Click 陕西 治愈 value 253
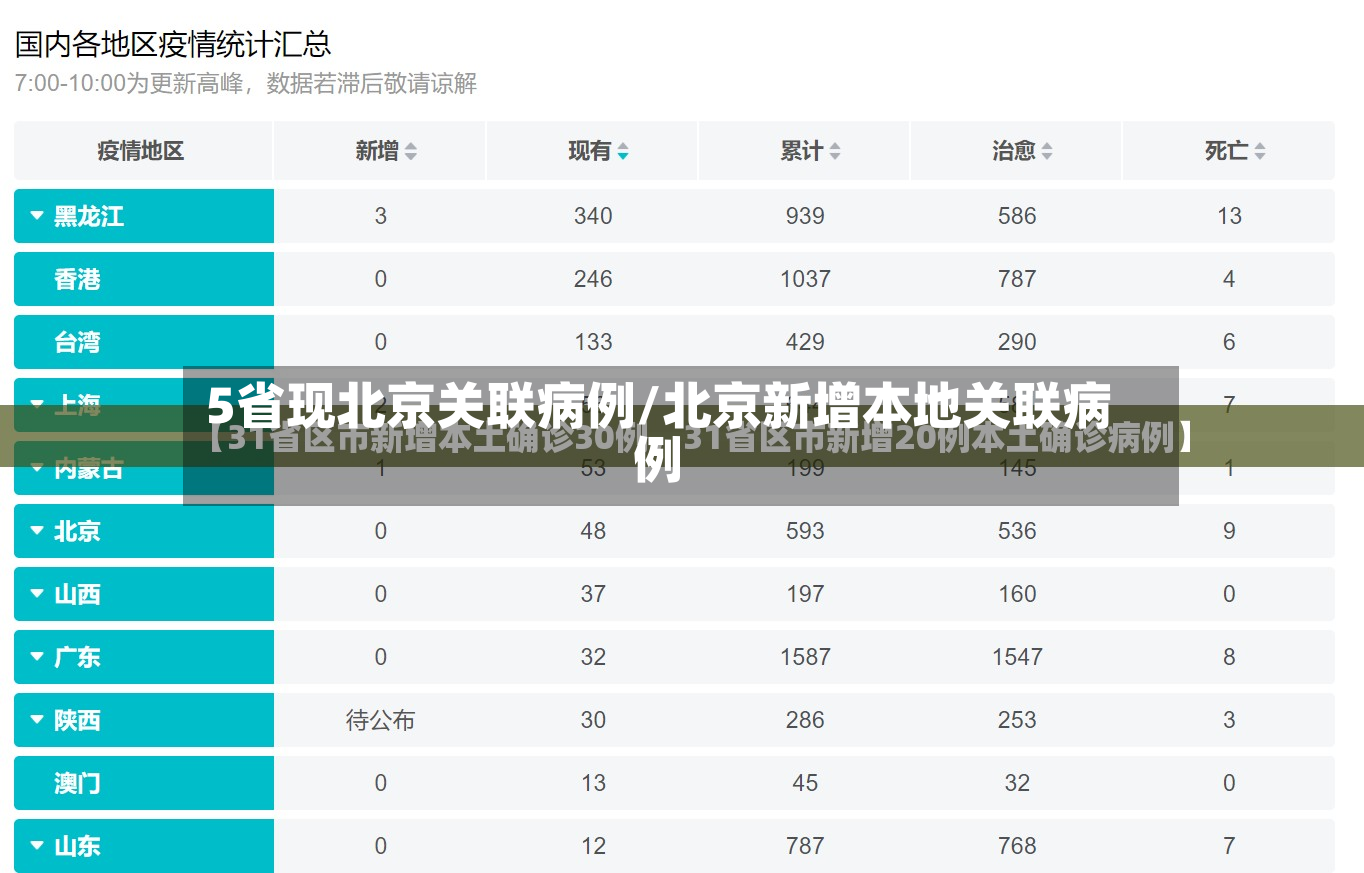 point(1017,720)
